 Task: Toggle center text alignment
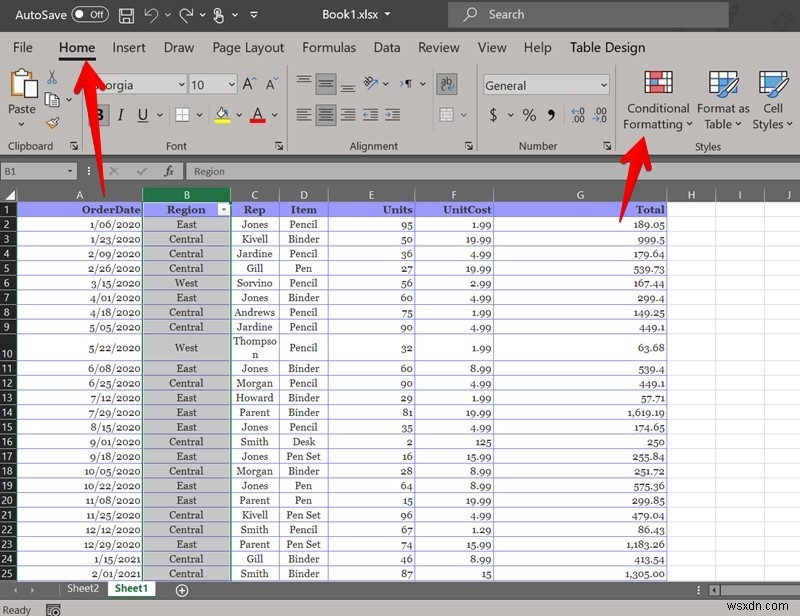[325, 114]
